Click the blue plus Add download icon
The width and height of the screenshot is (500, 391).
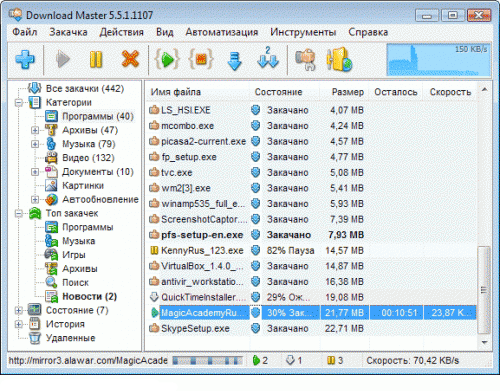(x=25, y=60)
